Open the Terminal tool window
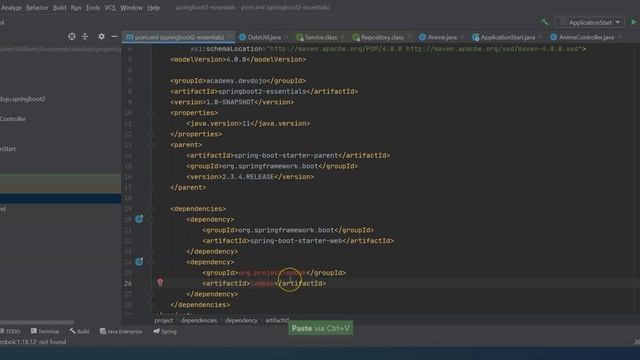Viewport: 640px width, 360px height. click(45, 331)
